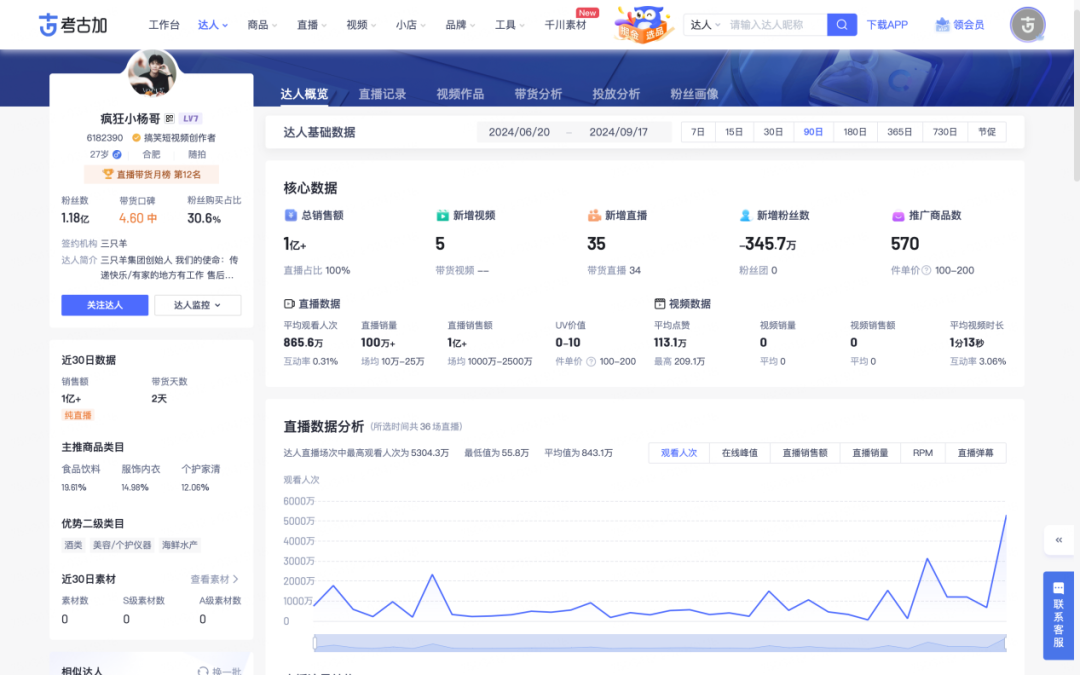Screen dimensions: 1080x675
Task: Click the 领会员 membership icon
Action: pyautogui.click(x=943, y=24)
